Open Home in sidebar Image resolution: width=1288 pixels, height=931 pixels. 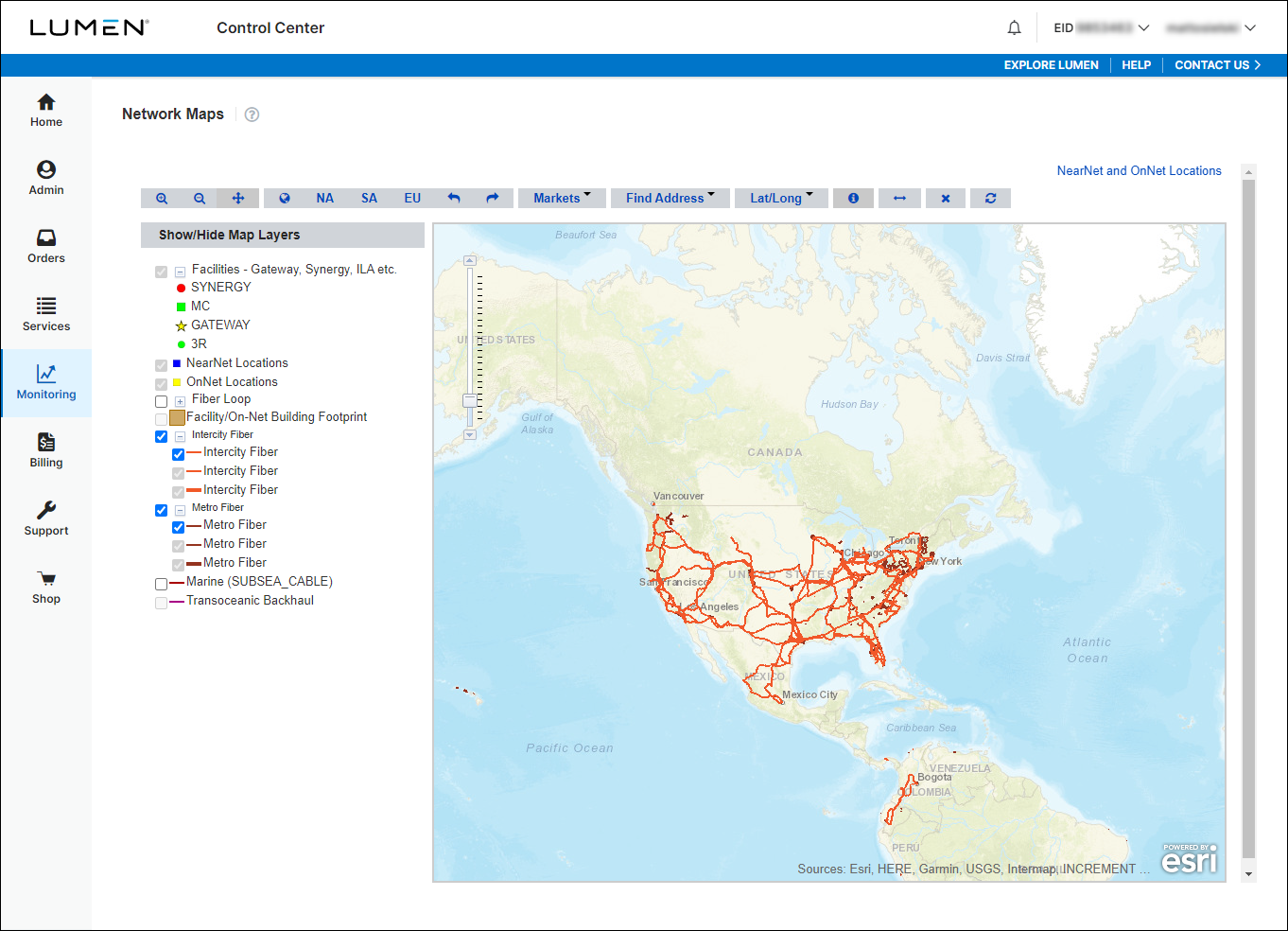click(x=46, y=111)
